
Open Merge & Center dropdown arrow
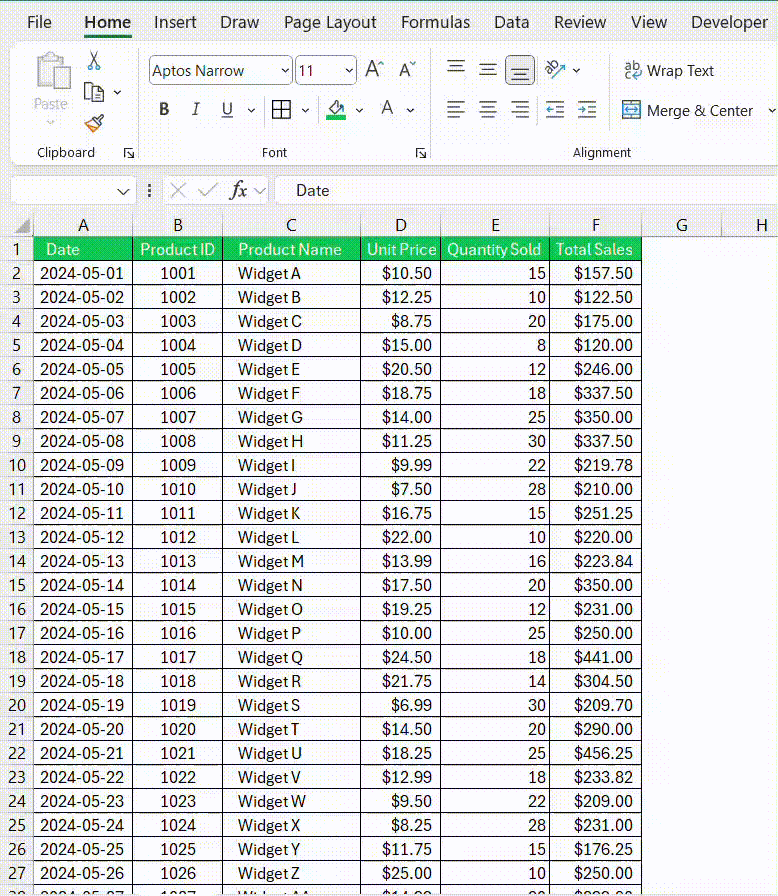(x=771, y=110)
